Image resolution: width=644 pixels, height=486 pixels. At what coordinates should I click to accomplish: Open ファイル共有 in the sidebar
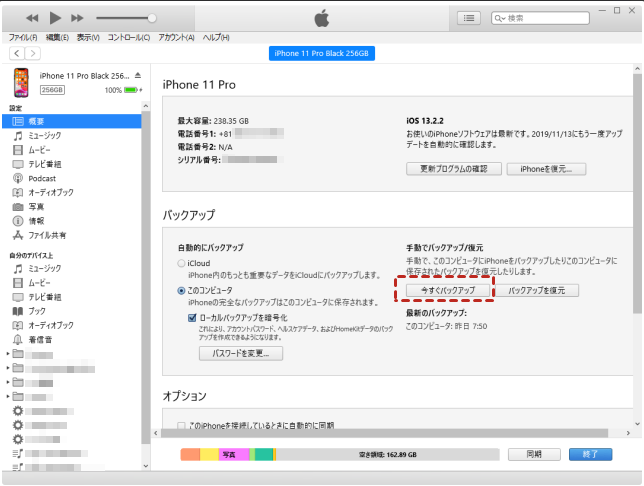pos(47,235)
